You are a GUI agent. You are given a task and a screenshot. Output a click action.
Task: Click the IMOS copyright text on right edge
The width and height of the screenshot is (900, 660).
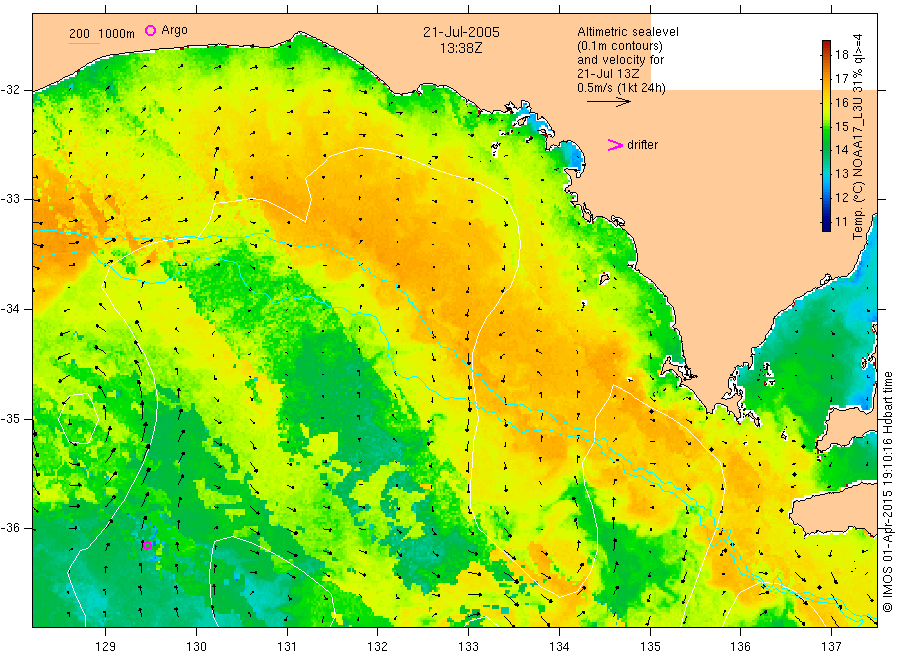pyautogui.click(x=887, y=492)
